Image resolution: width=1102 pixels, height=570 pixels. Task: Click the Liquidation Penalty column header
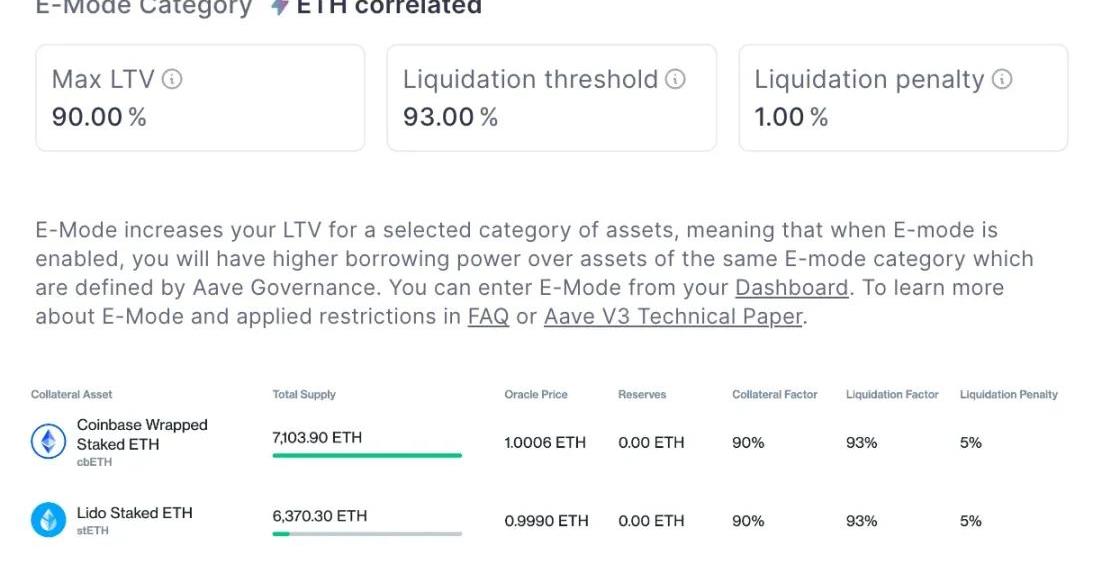pyautogui.click(x=1009, y=394)
